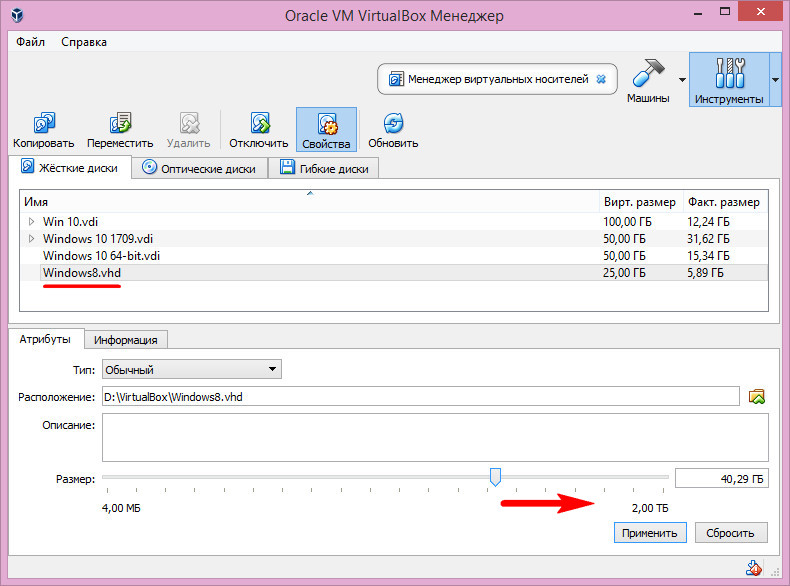The image size is (790, 586).
Task: Switch to Оптические диски tab
Action: point(200,168)
